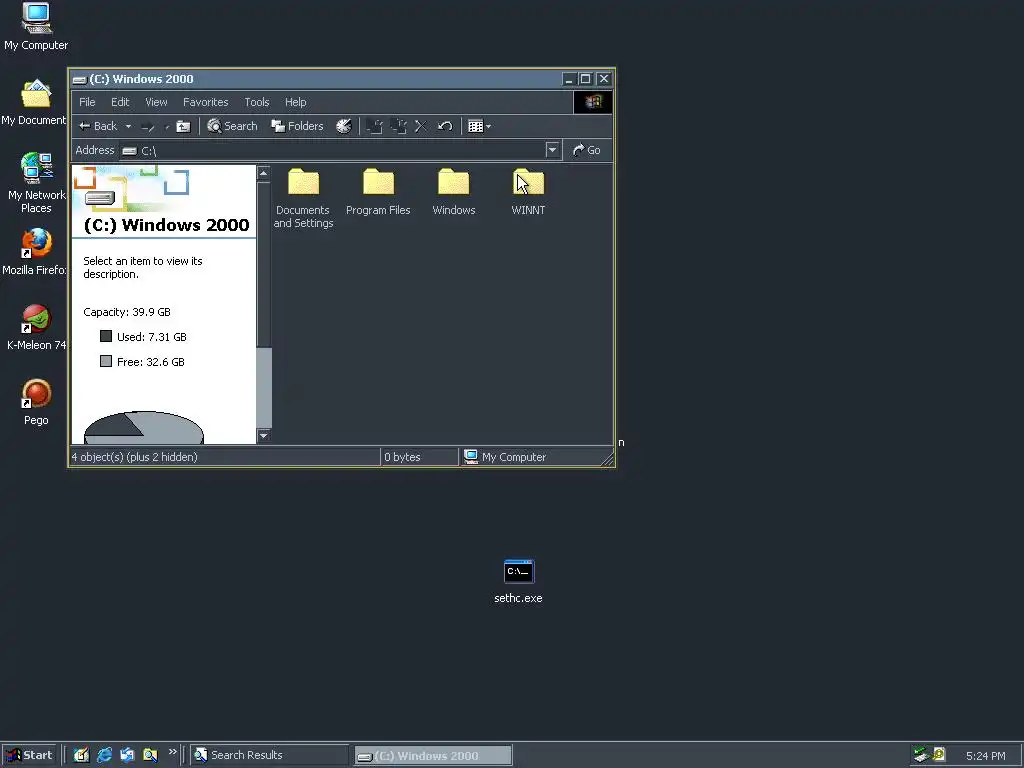Click the left pane scroll down arrow
The height and width of the screenshot is (768, 1024).
click(x=263, y=436)
